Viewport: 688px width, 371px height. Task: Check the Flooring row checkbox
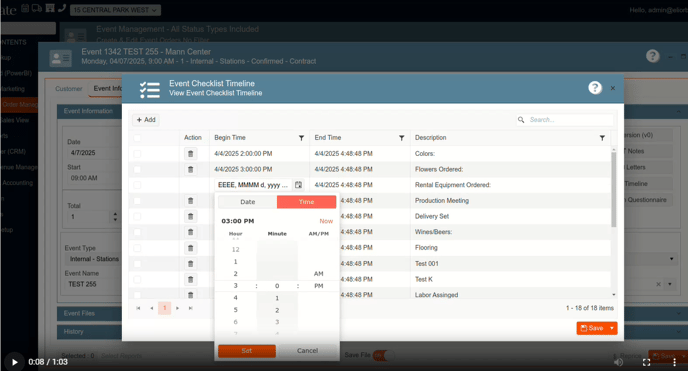[x=137, y=248]
